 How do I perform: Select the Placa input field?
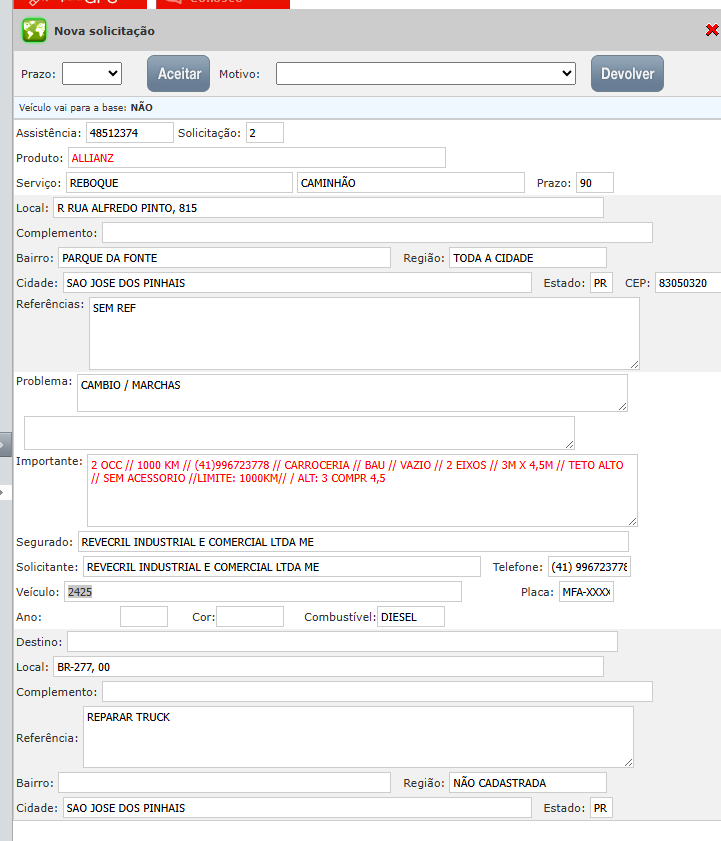coord(585,592)
